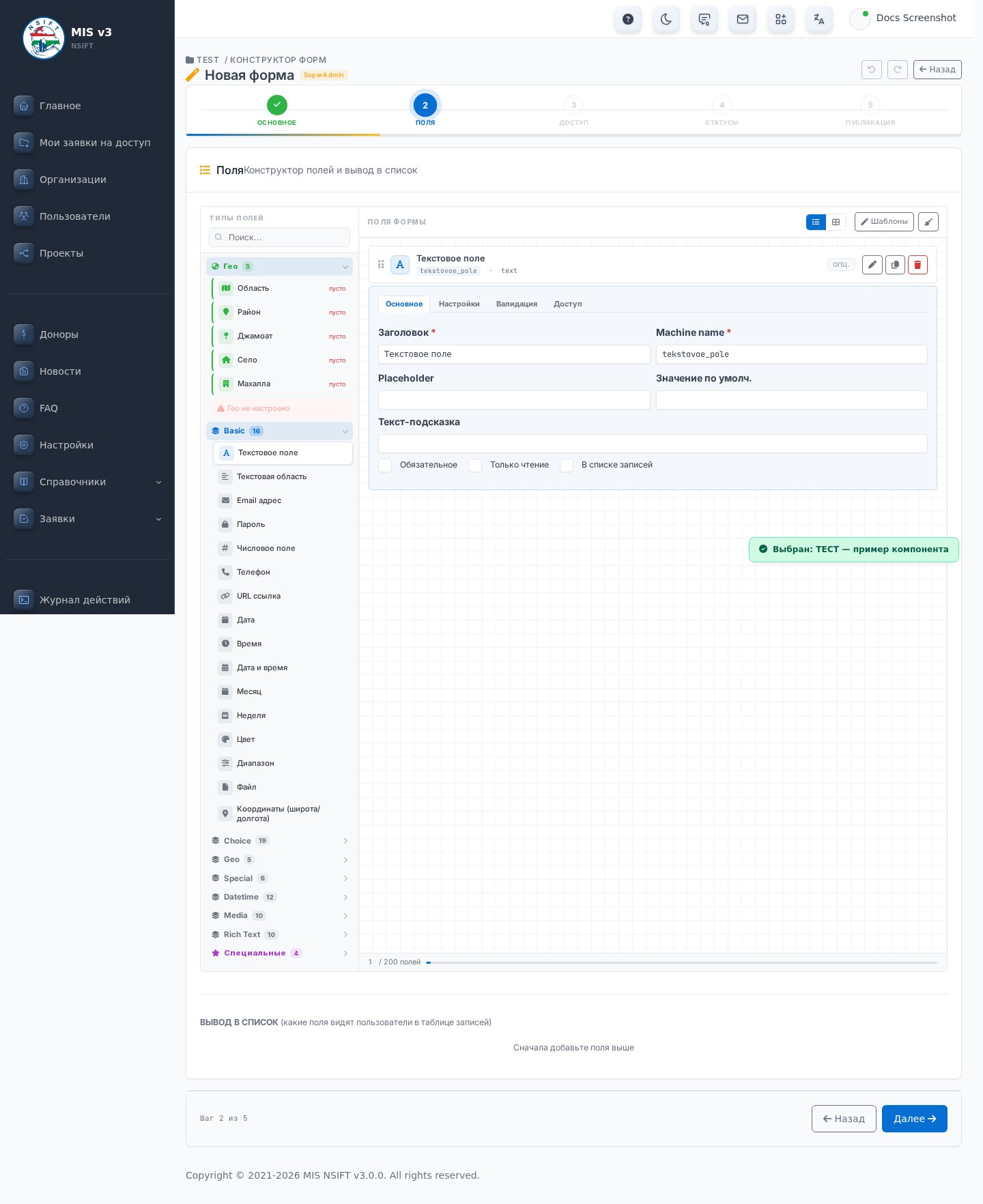Add the Цвет field type

283,739
